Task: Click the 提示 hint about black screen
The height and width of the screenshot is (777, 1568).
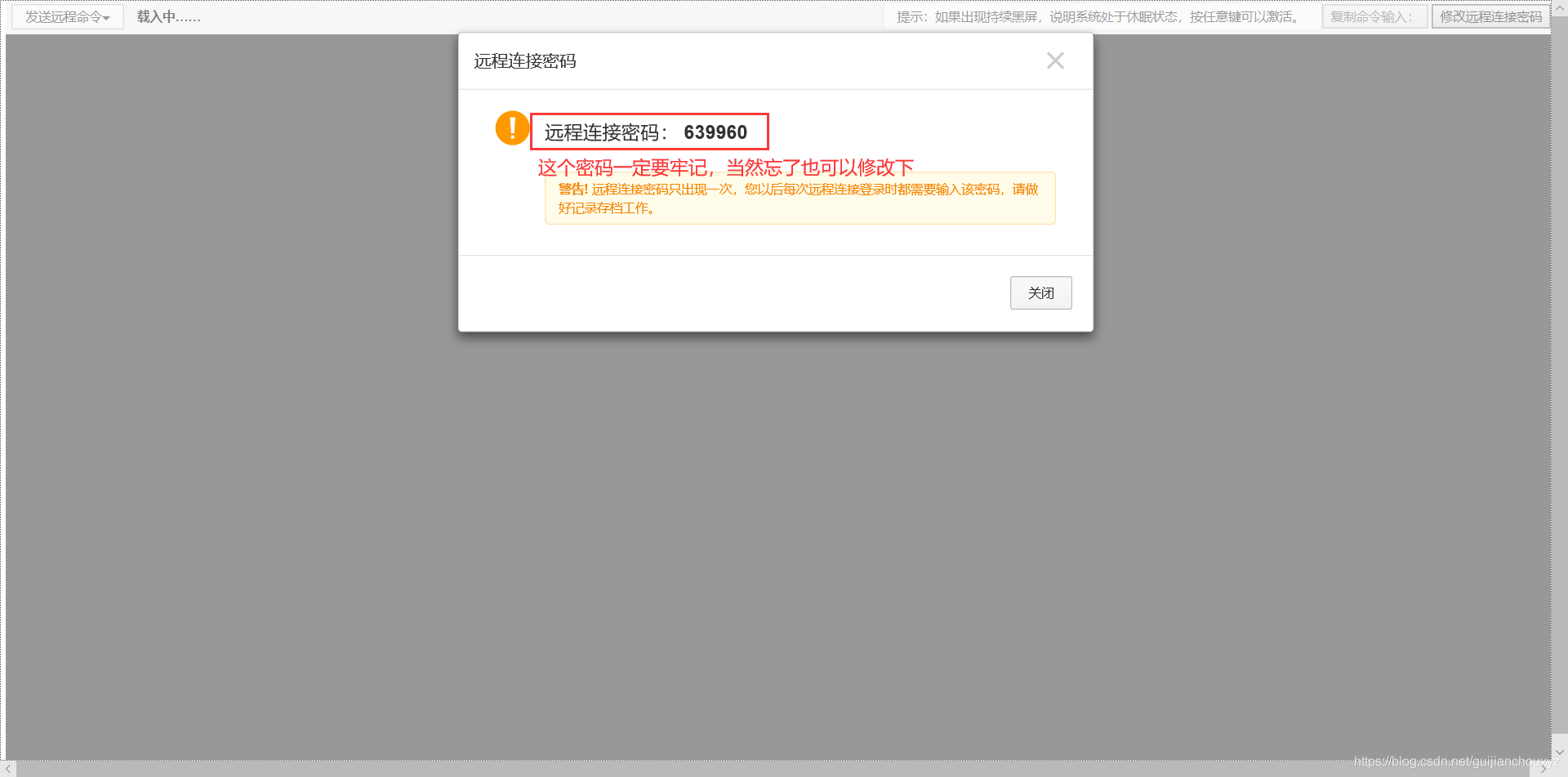Action: [1099, 17]
